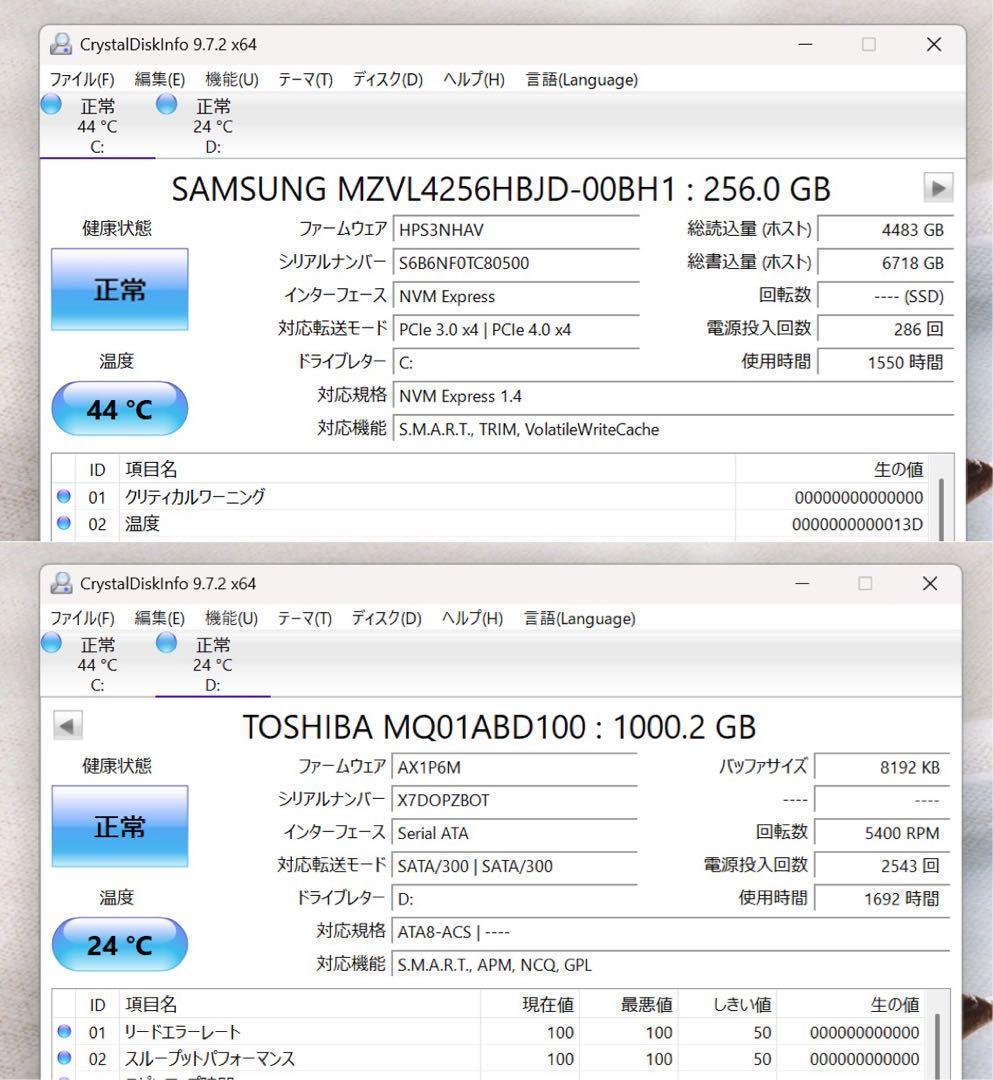993x1080 pixels.
Task: Click the CrystalDiskInfo application icon in the title bar
Action: tap(62, 44)
